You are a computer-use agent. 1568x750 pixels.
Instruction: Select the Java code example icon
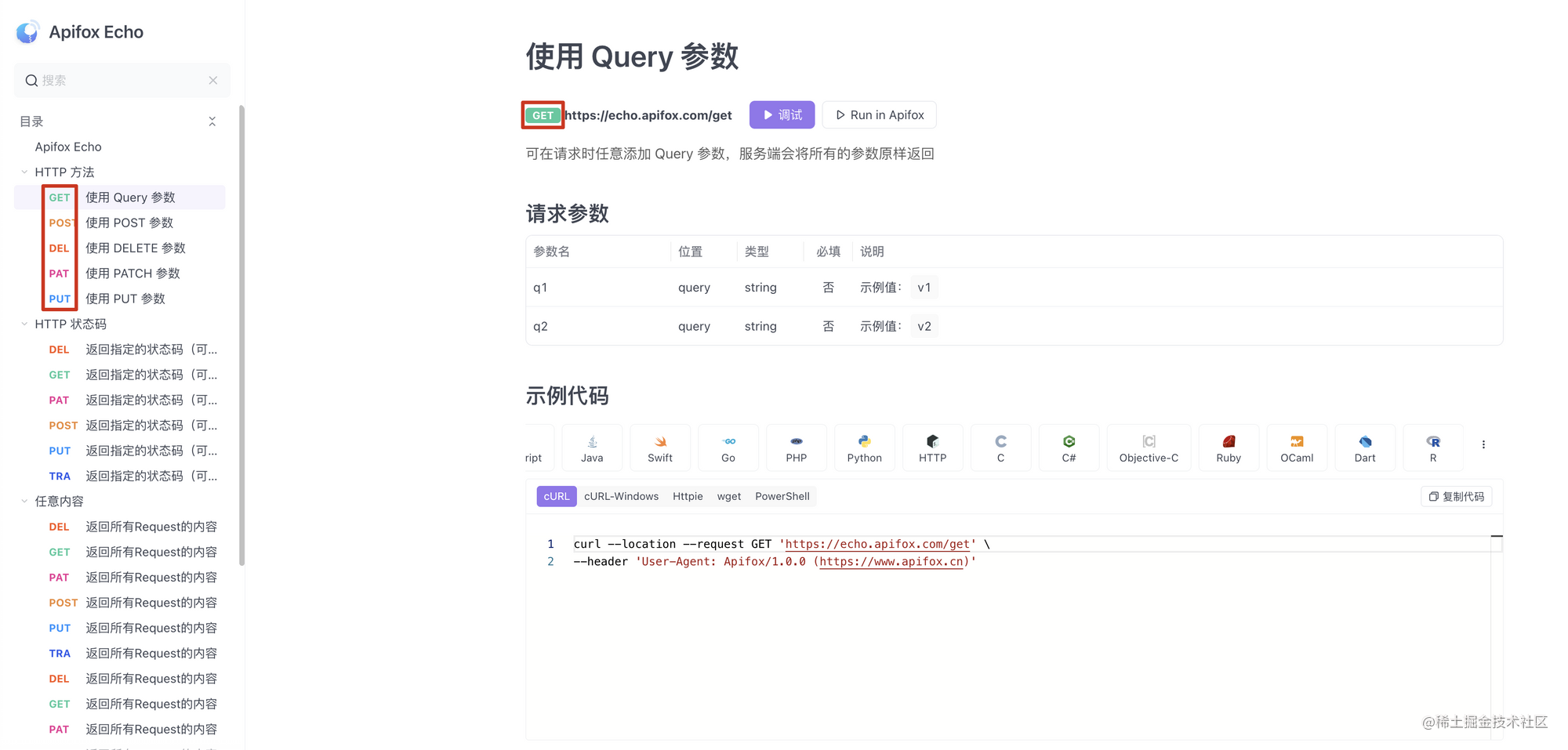[x=591, y=447]
